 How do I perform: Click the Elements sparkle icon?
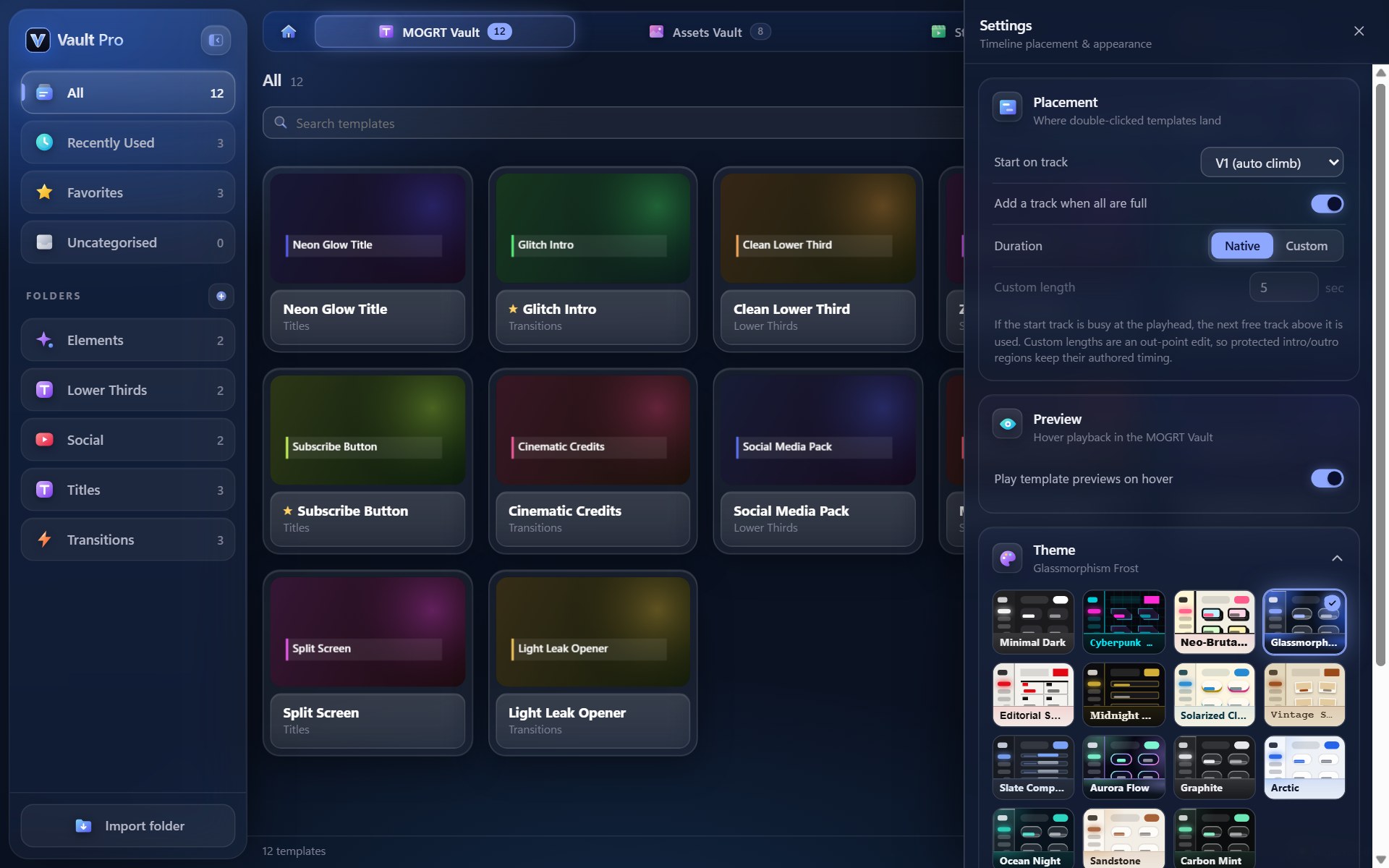45,340
